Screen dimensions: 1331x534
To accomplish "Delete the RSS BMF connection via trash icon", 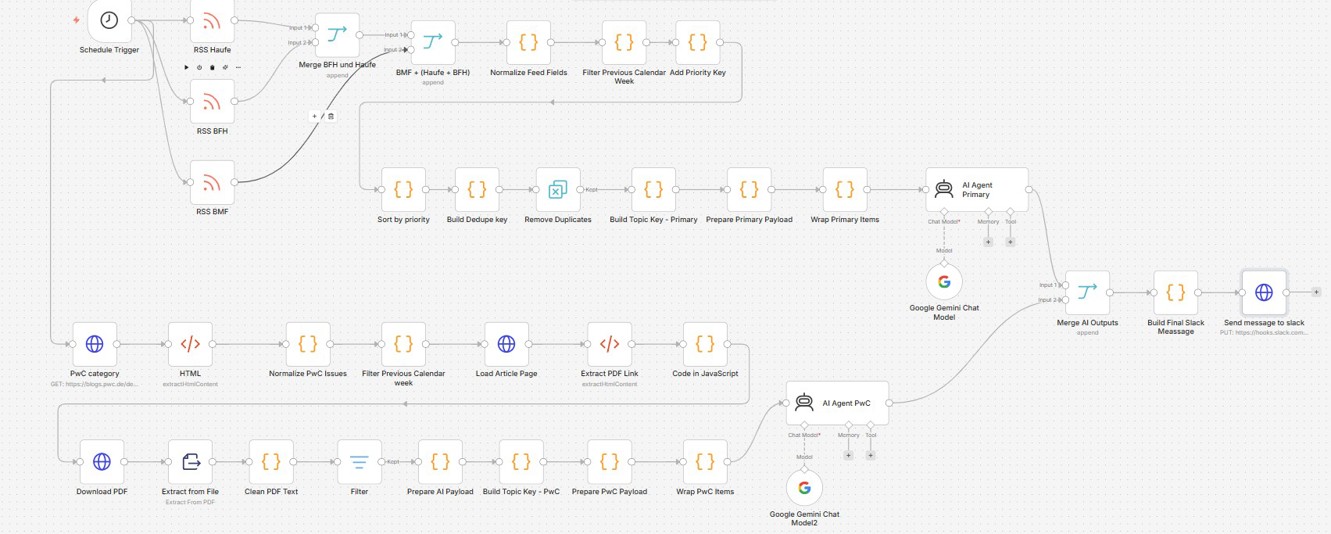I will coord(331,116).
